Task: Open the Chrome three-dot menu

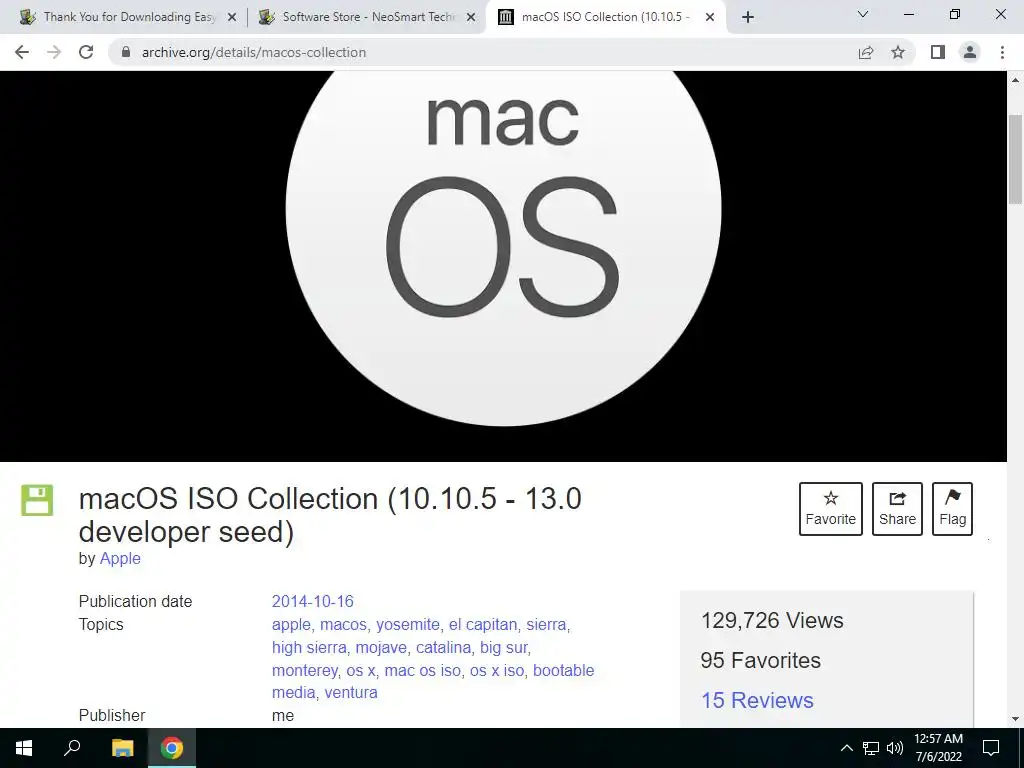Action: click(x=1002, y=52)
